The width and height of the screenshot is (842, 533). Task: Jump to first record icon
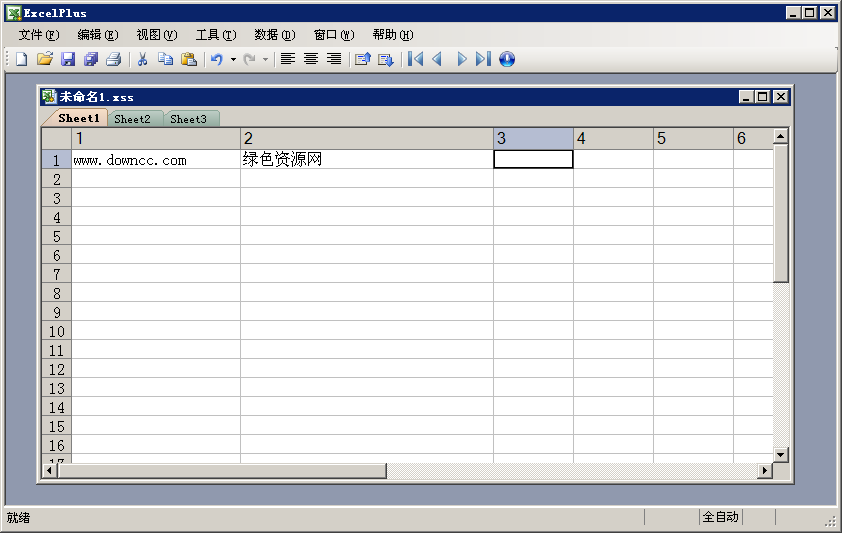point(415,59)
